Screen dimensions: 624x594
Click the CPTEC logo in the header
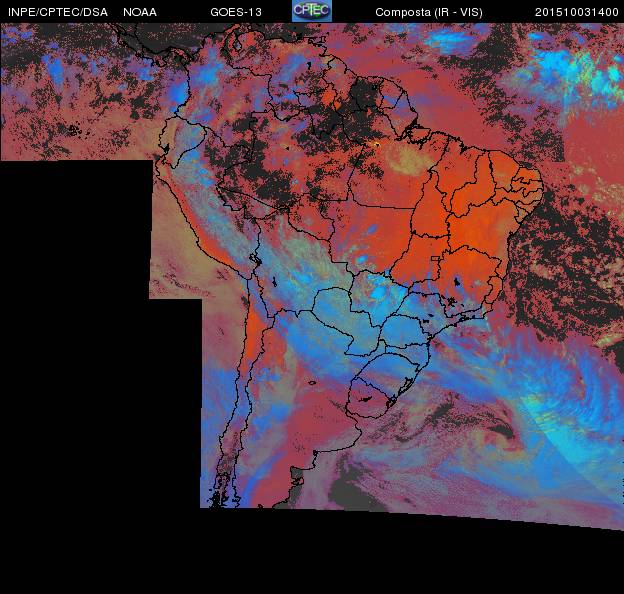pos(312,11)
